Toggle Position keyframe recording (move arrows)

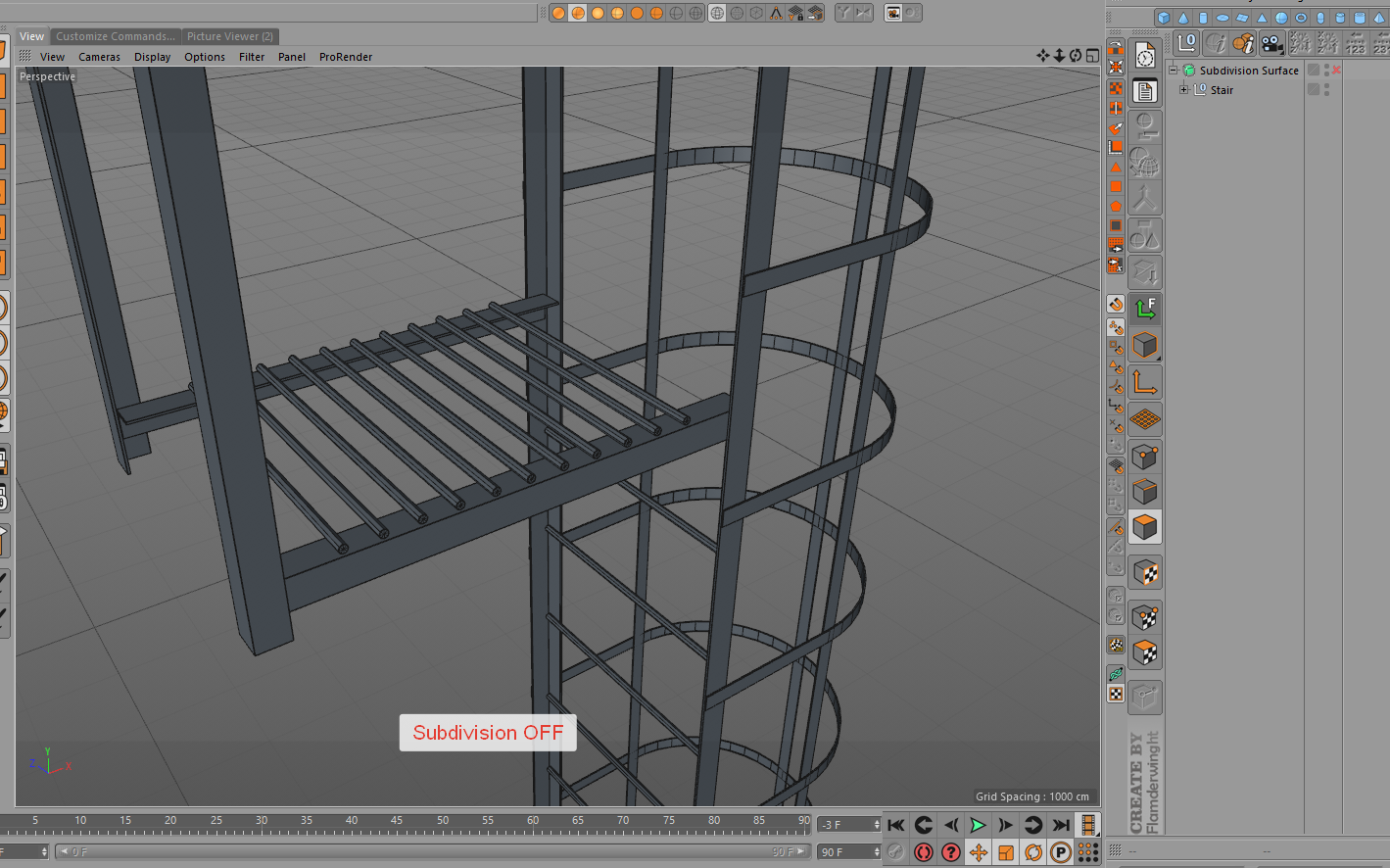[979, 852]
